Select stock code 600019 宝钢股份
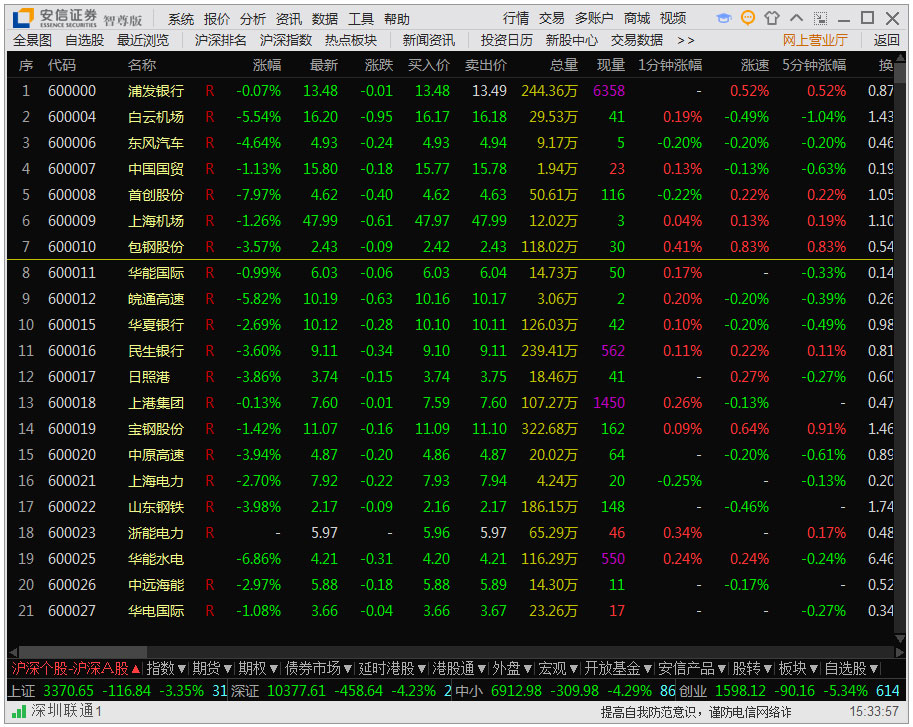913x727 pixels. pos(450,428)
